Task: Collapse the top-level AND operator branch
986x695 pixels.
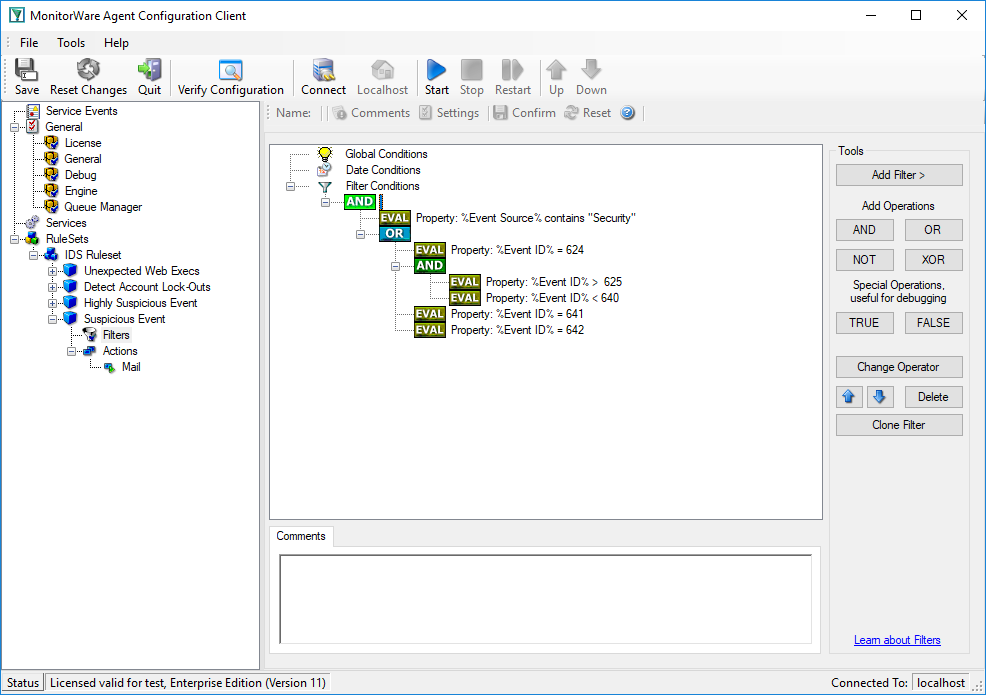Action: (325, 203)
